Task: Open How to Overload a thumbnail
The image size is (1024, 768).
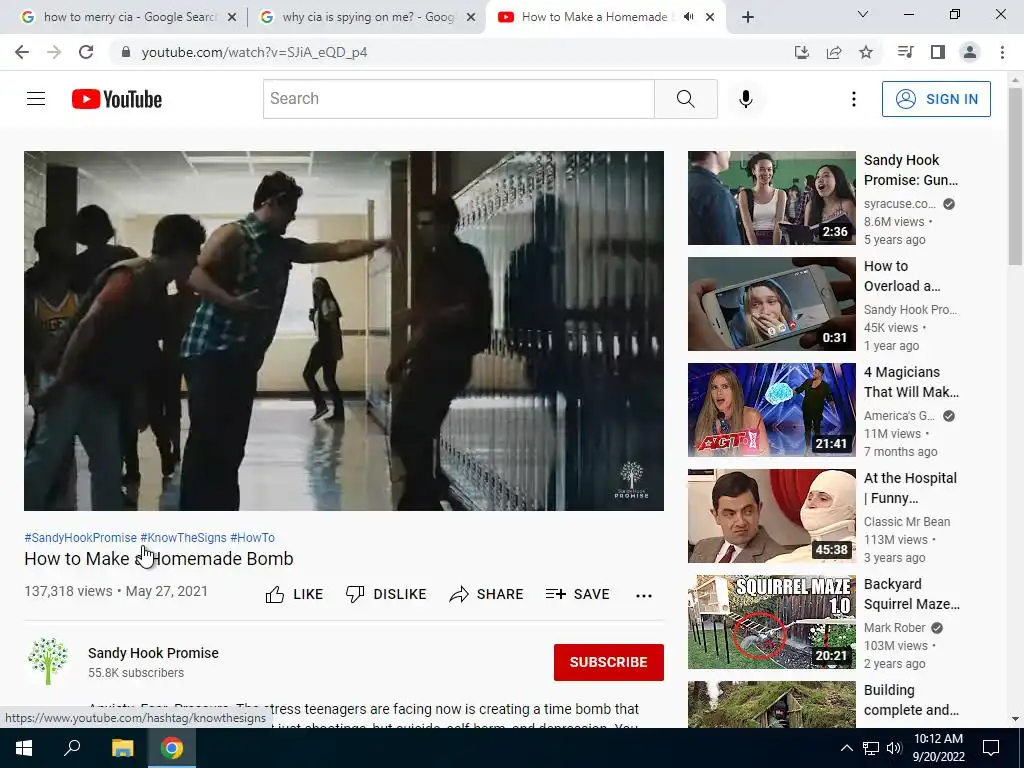Action: click(771, 304)
